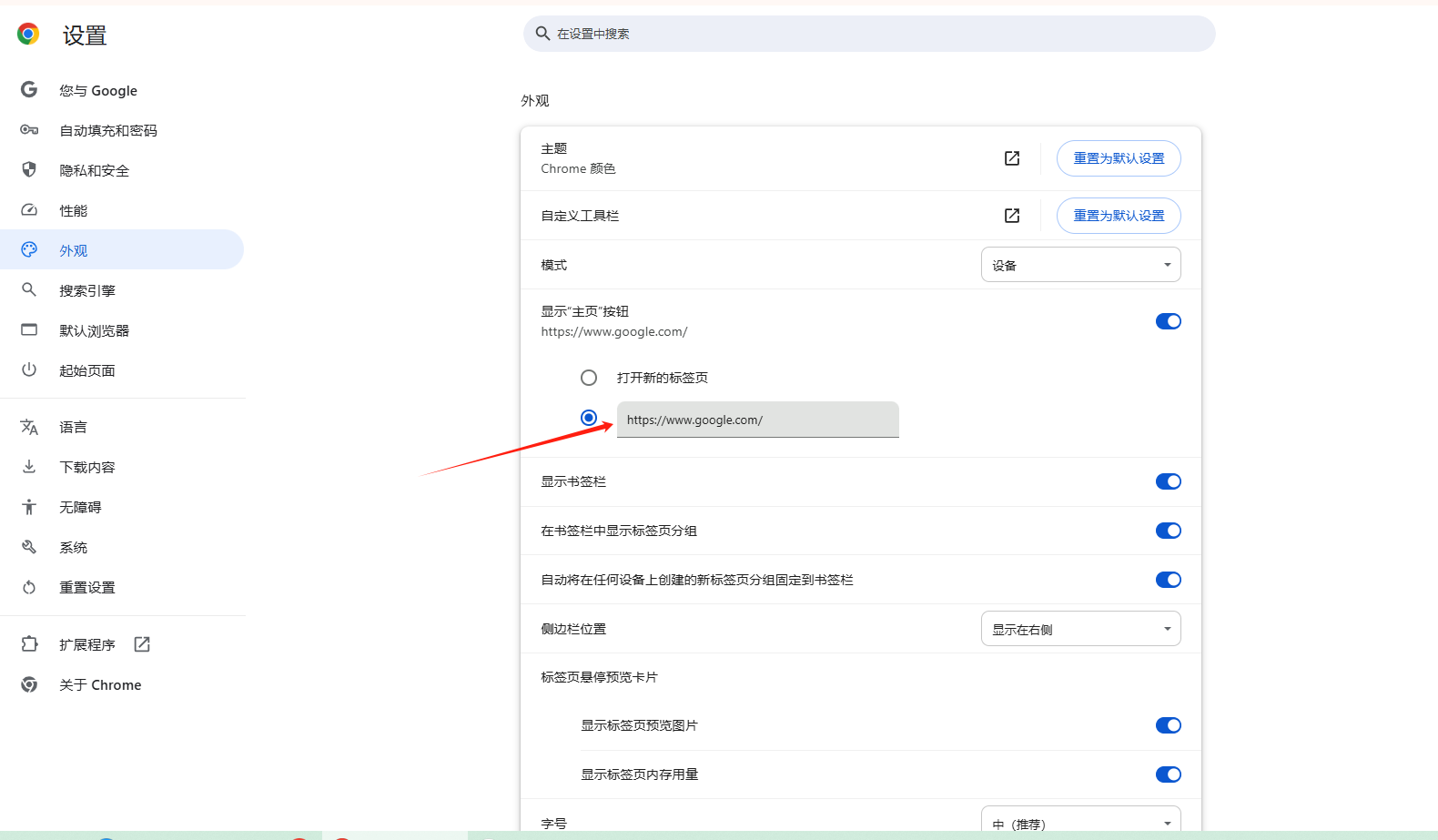Image resolution: width=1438 pixels, height=840 pixels.
Task: Click the magnifier icon for 搜索引擎
Action: (29, 289)
